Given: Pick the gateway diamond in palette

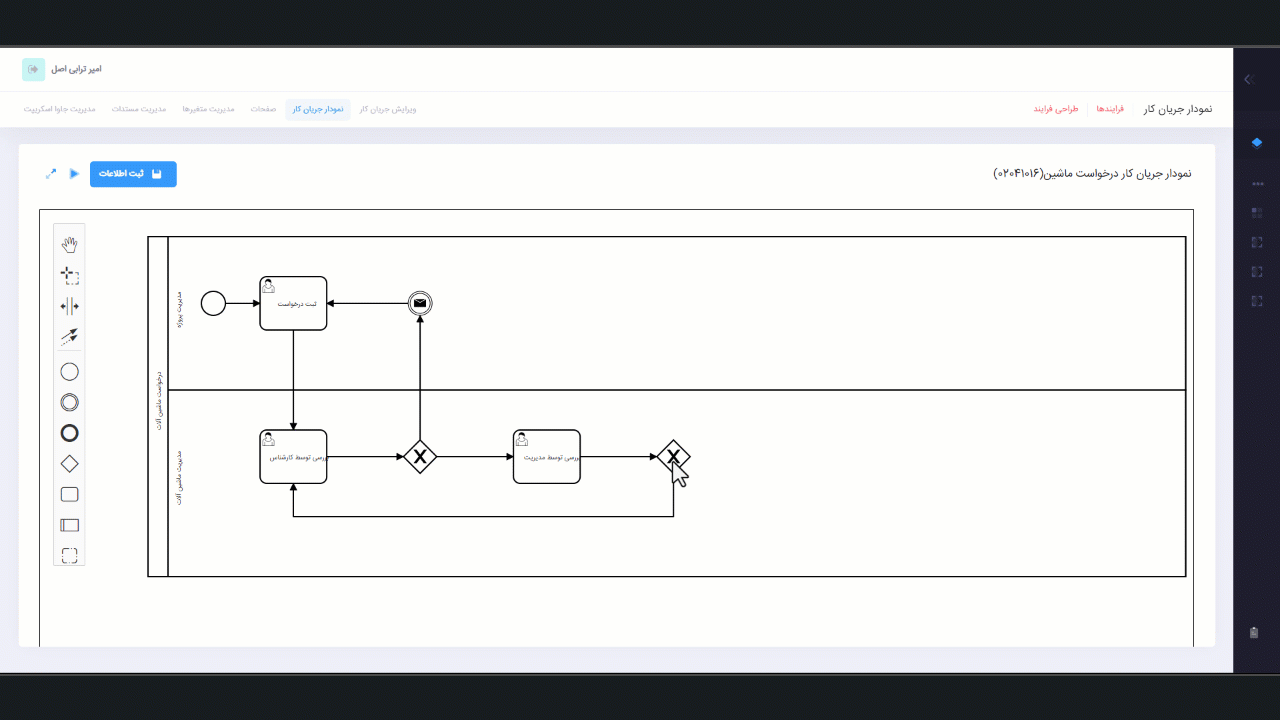Looking at the screenshot, I should 69,464.
